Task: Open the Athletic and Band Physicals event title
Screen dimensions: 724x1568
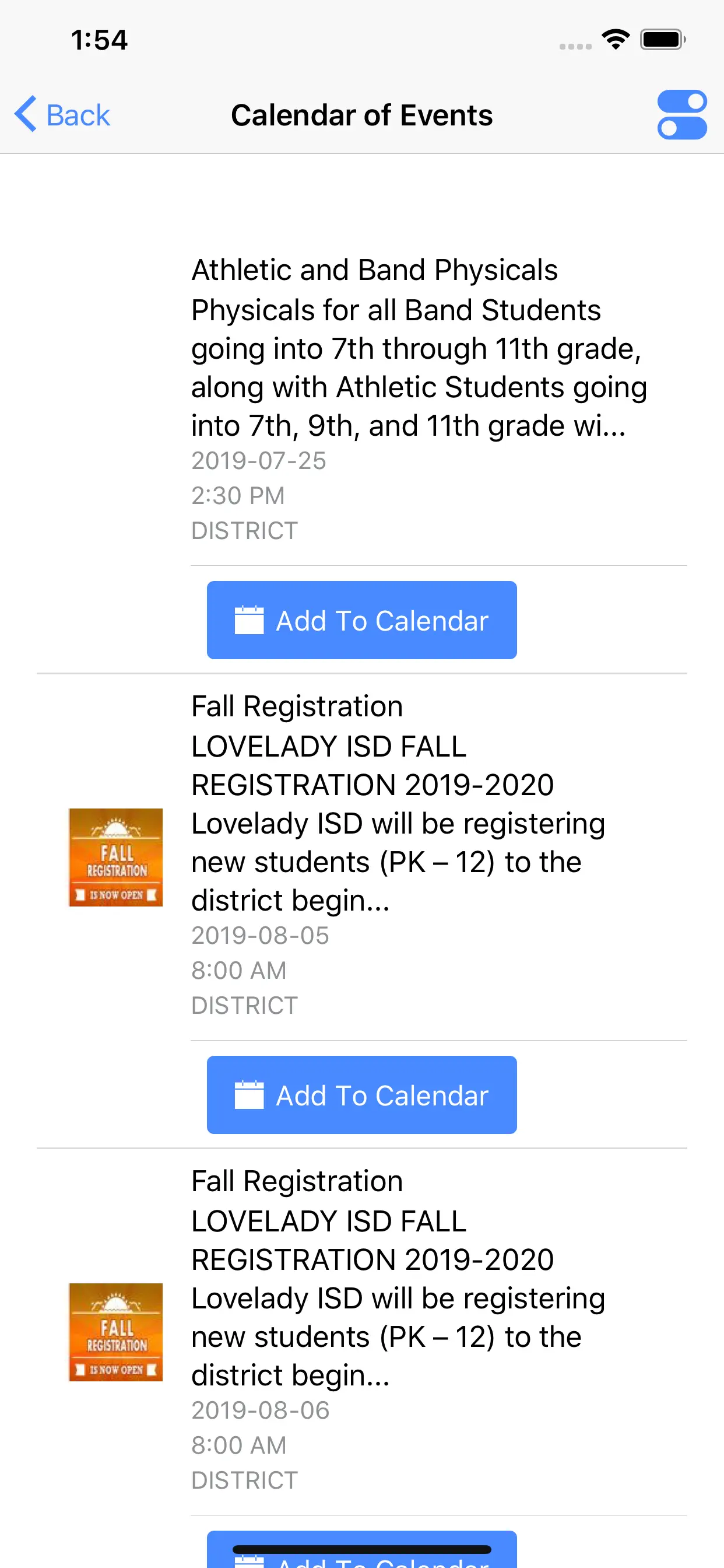Action: pos(374,270)
